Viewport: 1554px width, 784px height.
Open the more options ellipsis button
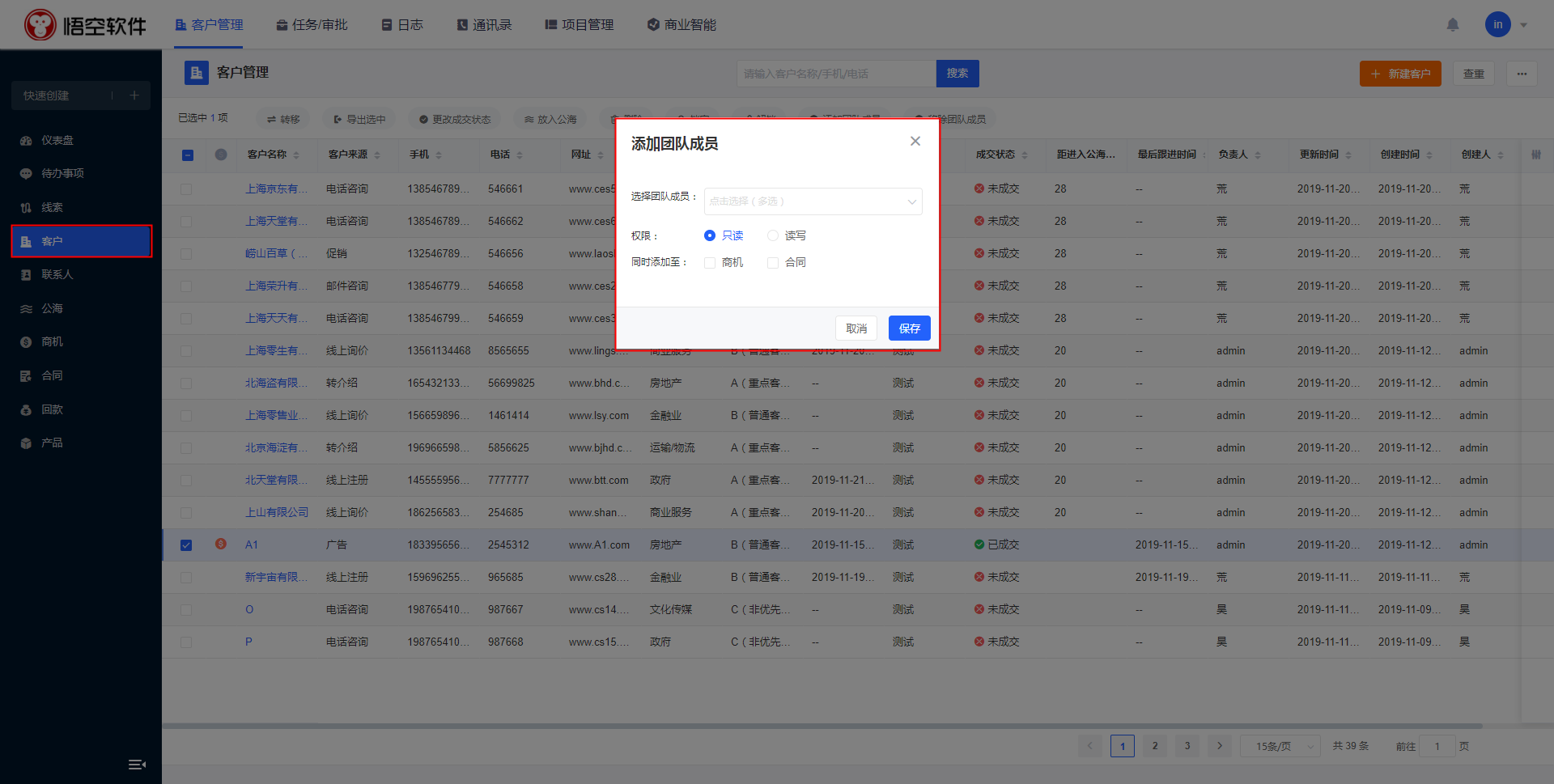(1522, 74)
